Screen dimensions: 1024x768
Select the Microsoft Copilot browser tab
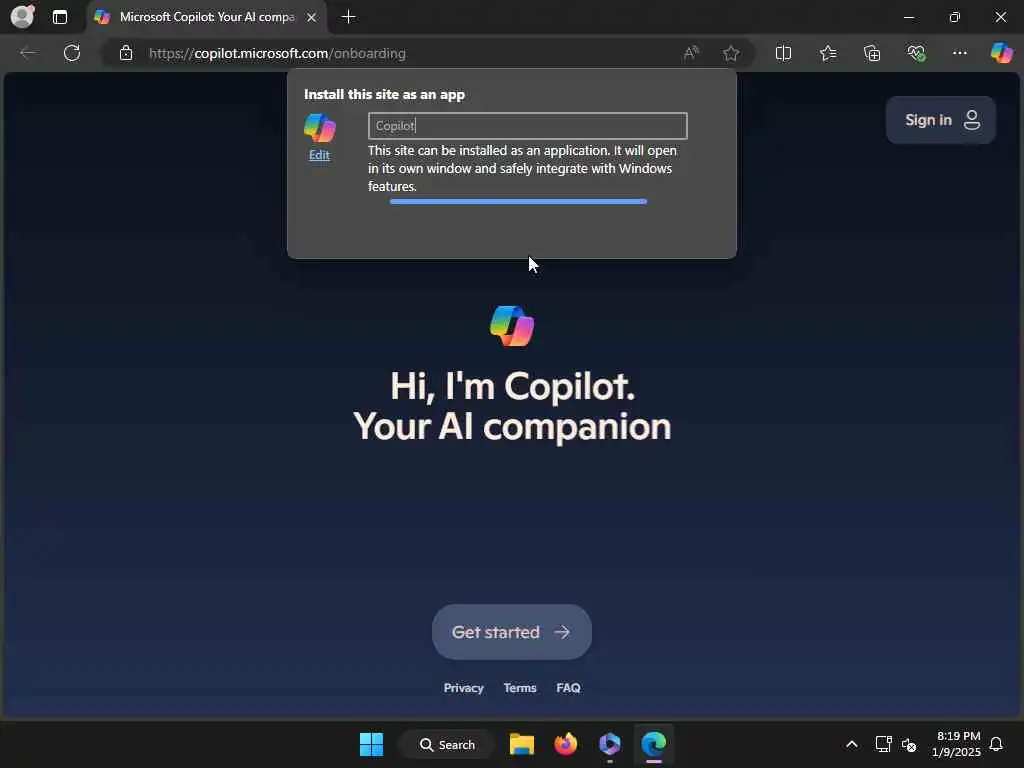pyautogui.click(x=206, y=17)
